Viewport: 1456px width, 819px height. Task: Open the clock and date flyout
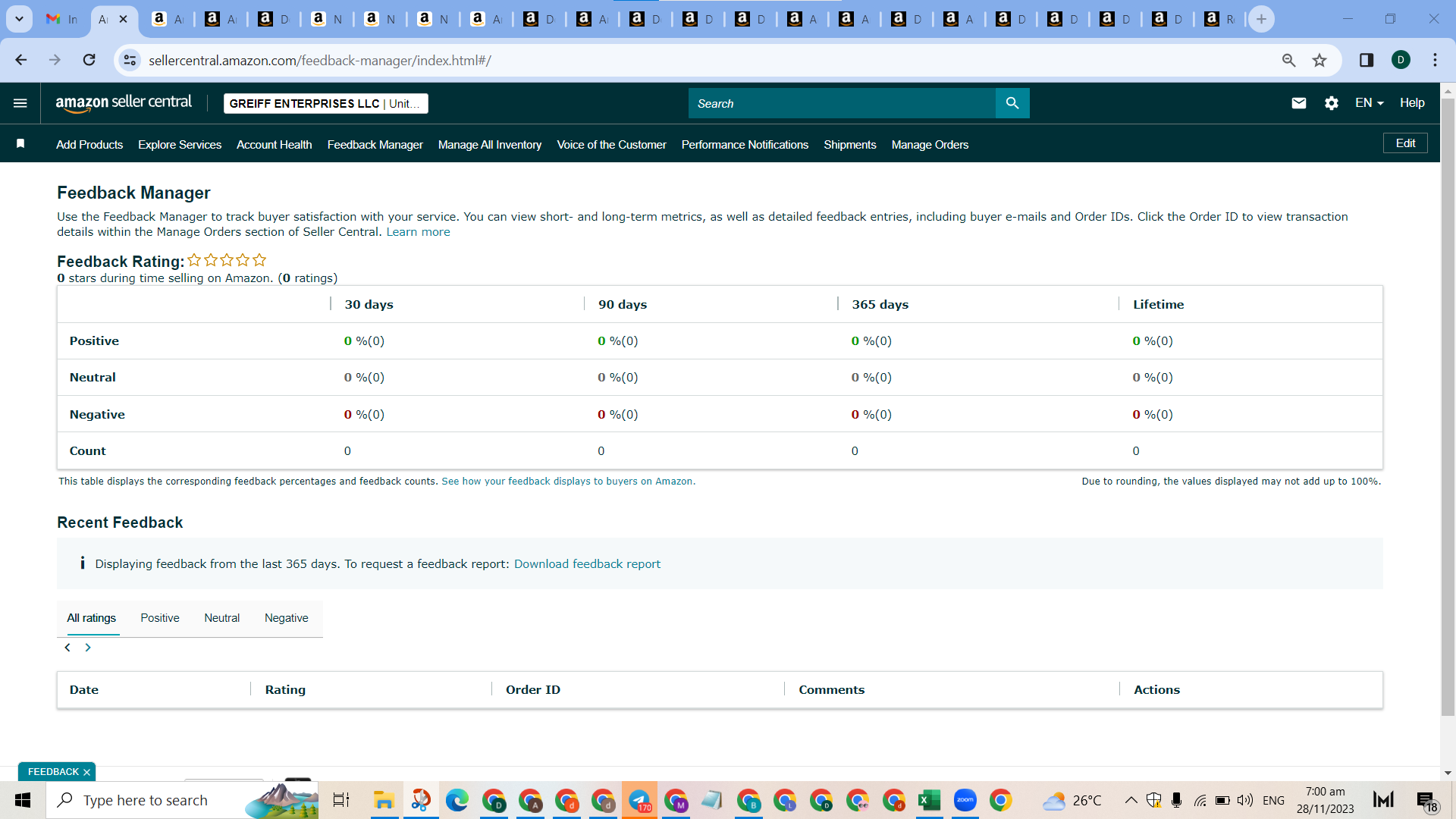(x=1325, y=800)
